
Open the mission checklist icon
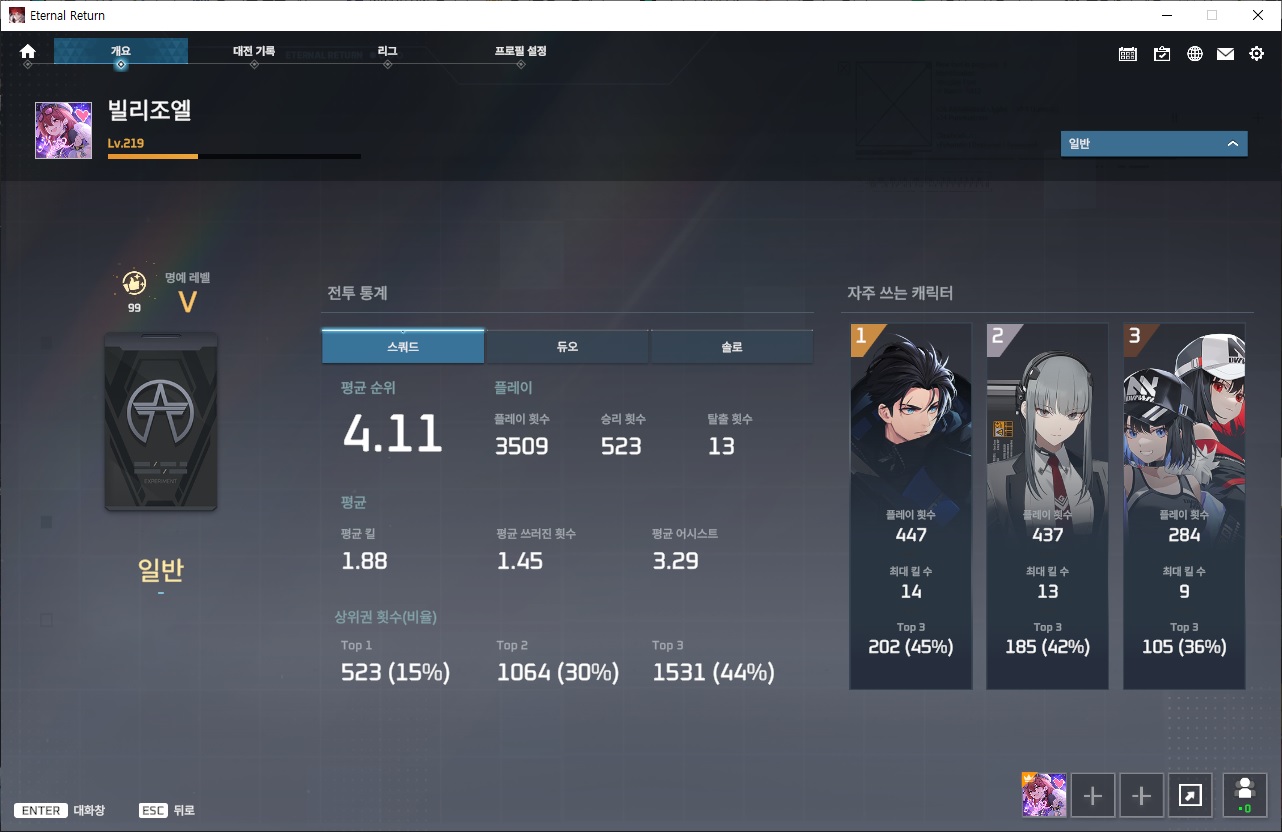[x=1162, y=54]
